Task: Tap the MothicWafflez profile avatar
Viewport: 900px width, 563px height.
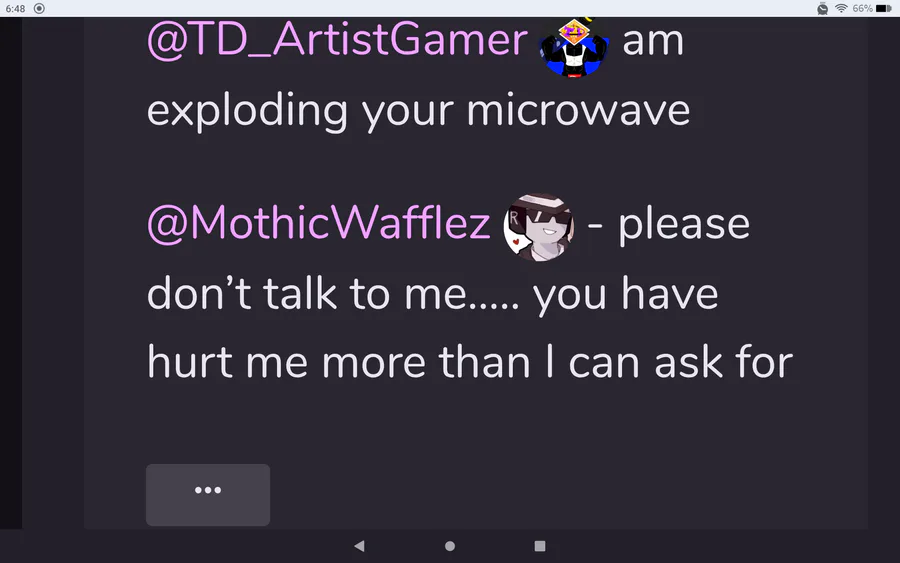Action: coord(538,227)
